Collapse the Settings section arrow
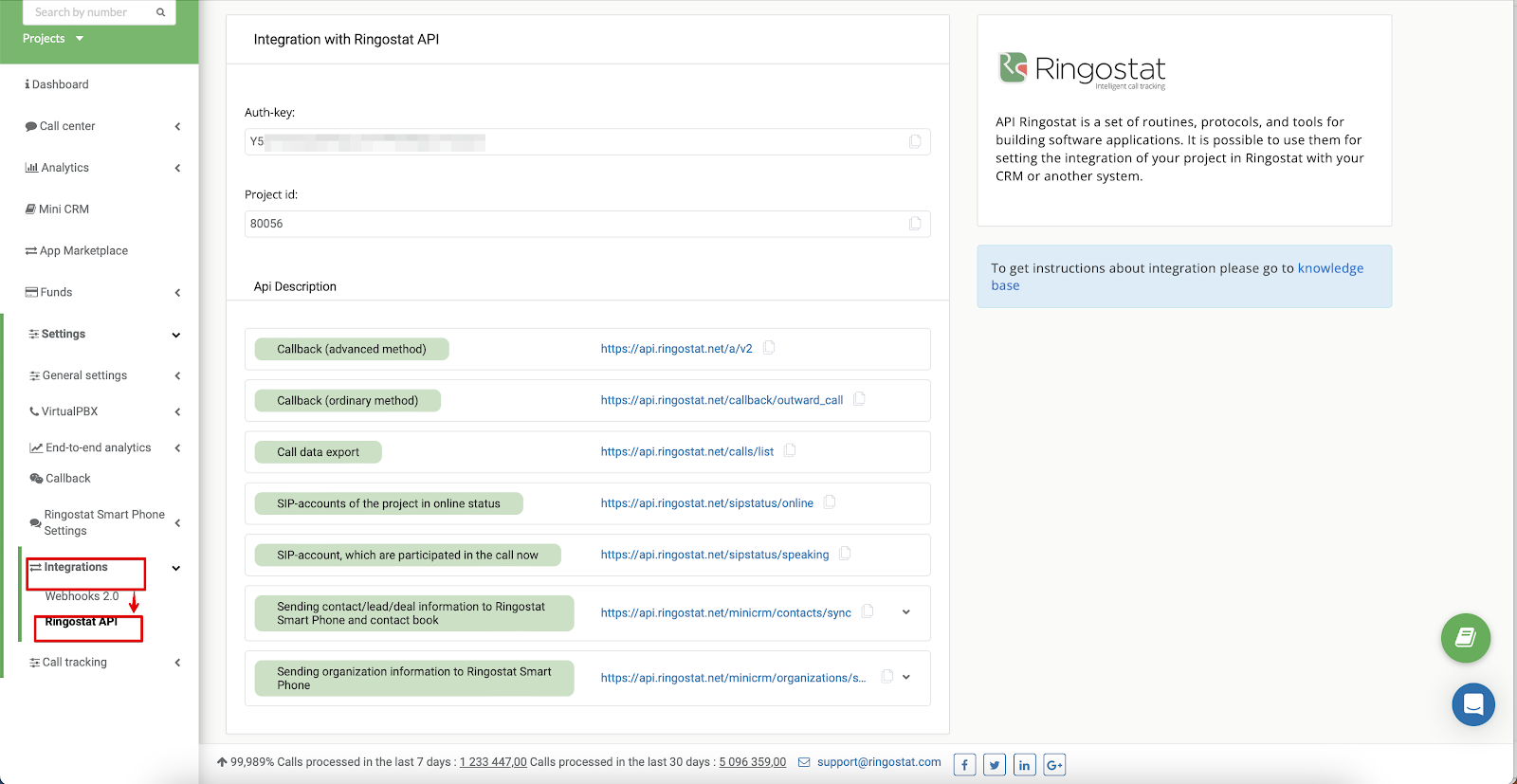Viewport: 1517px width, 784px height. 176,335
